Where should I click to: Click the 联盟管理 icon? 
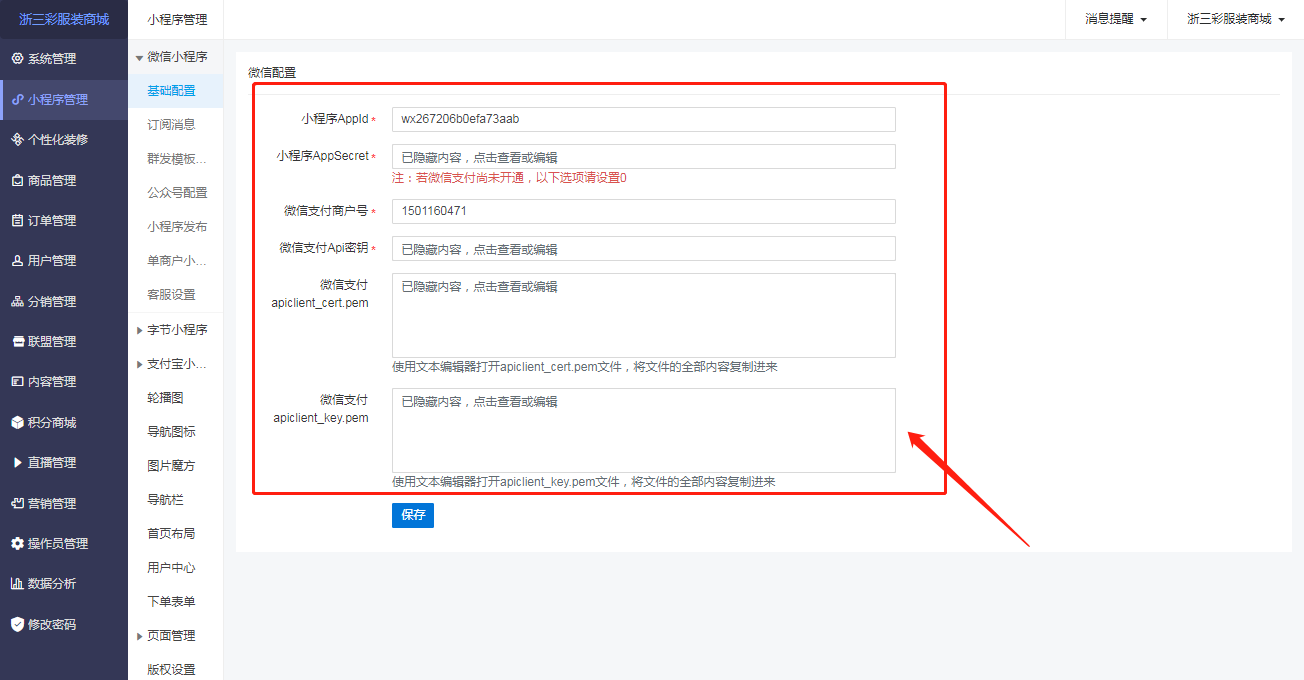tap(17, 341)
